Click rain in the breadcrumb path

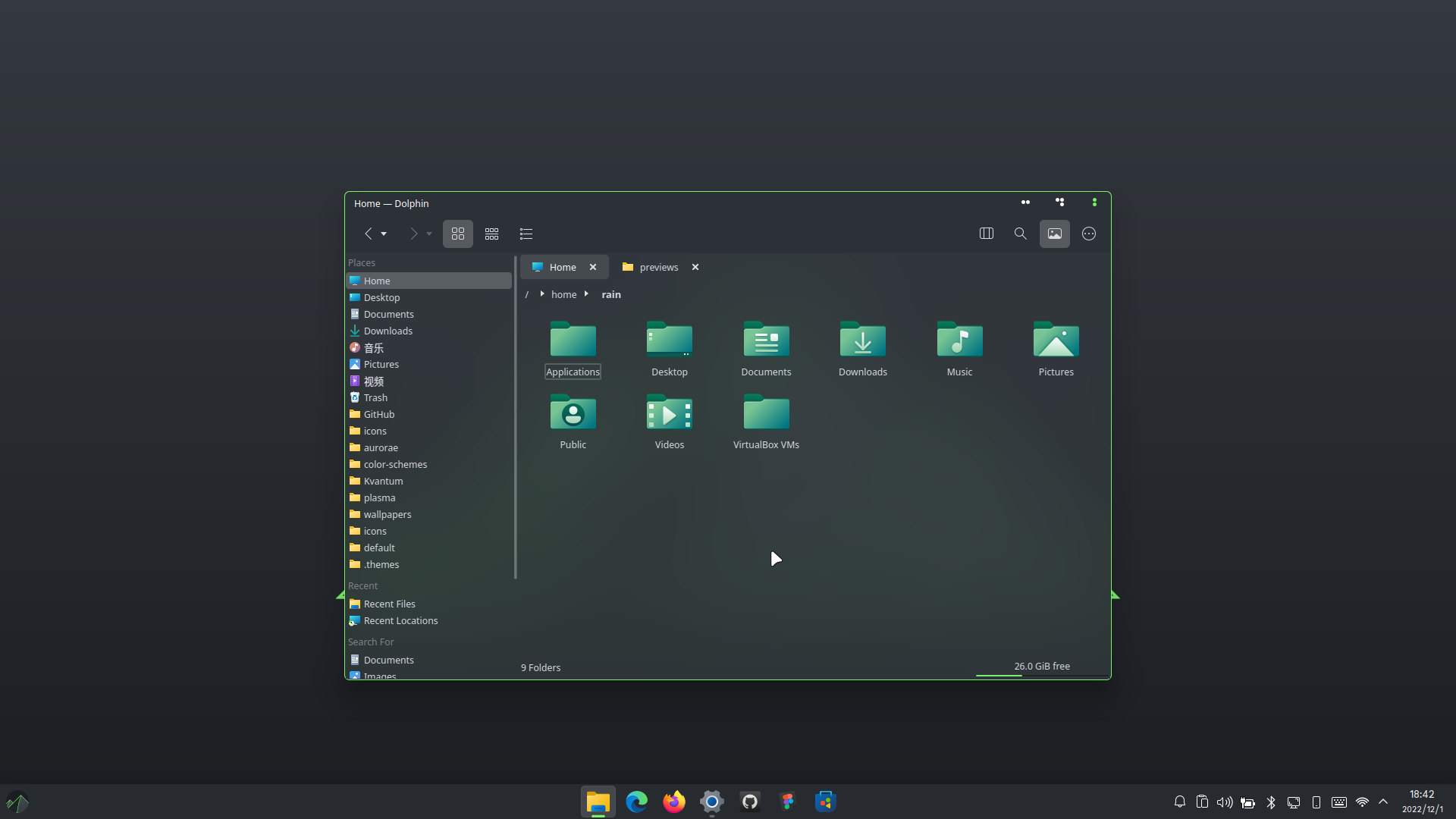(x=611, y=294)
